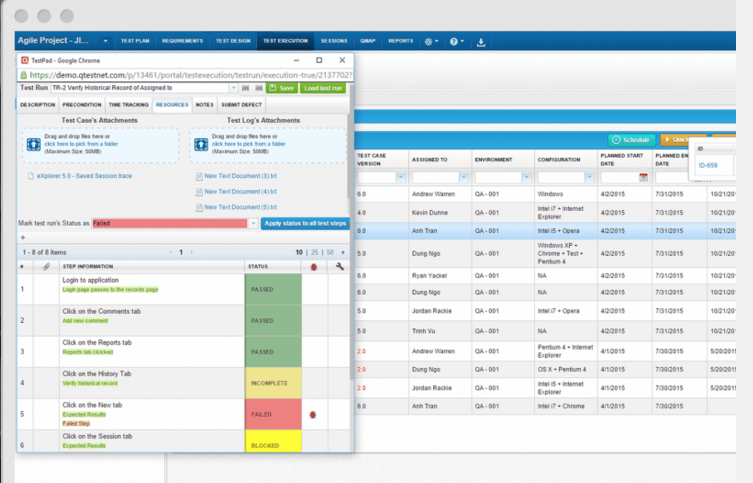Click the wrench column header icon
Viewport: 753px width, 483px height.
pos(340,267)
